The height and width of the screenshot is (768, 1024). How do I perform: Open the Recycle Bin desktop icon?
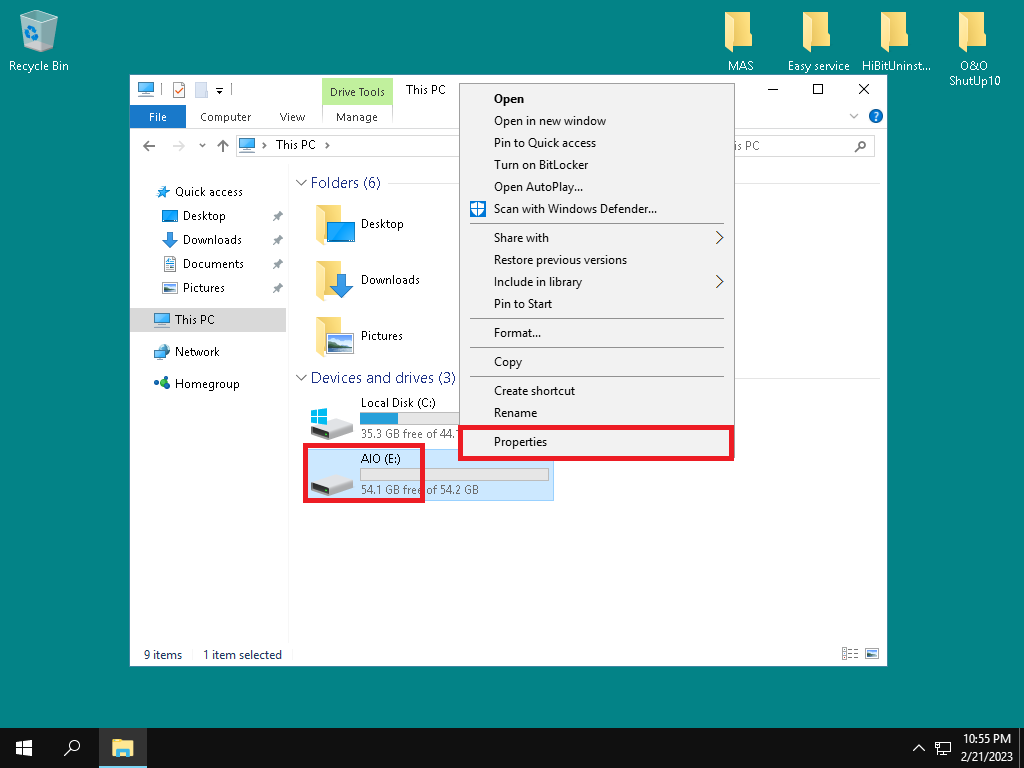[x=38, y=34]
